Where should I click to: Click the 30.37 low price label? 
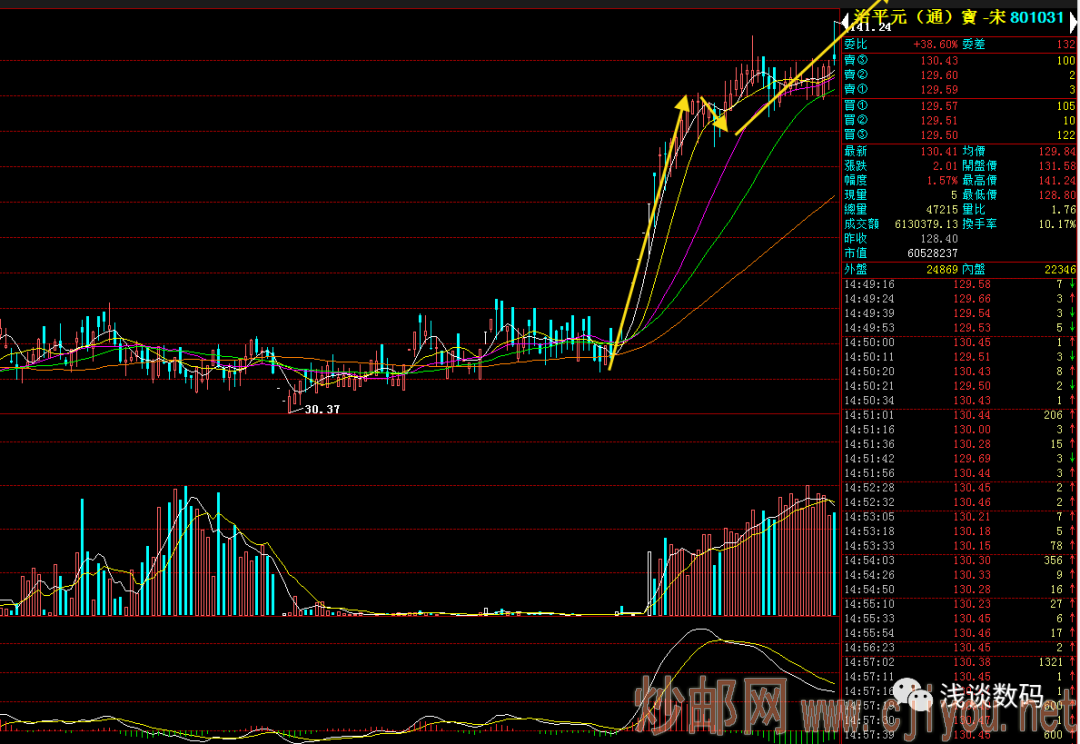(x=322, y=409)
